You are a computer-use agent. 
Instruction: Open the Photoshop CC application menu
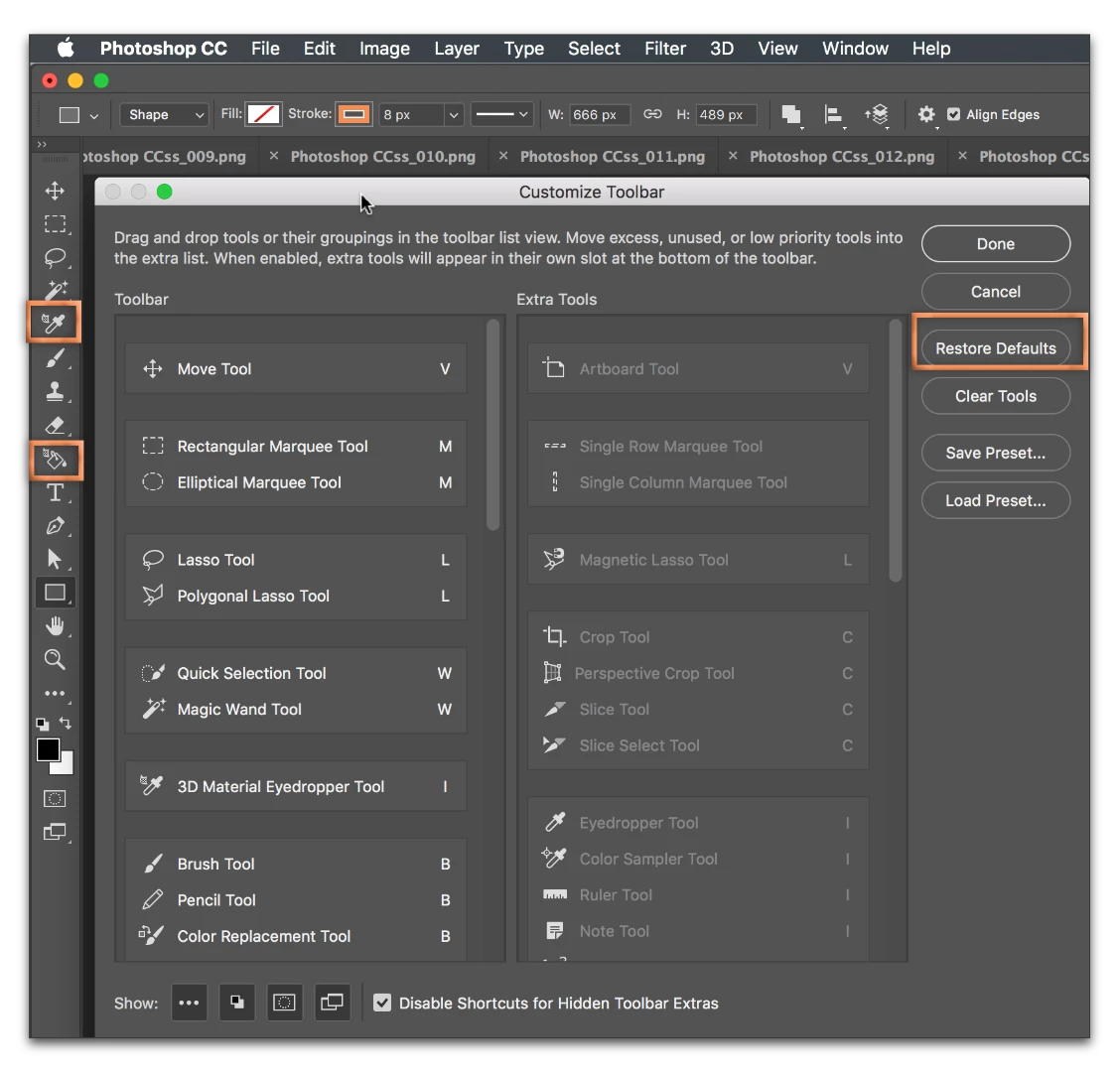click(x=164, y=49)
